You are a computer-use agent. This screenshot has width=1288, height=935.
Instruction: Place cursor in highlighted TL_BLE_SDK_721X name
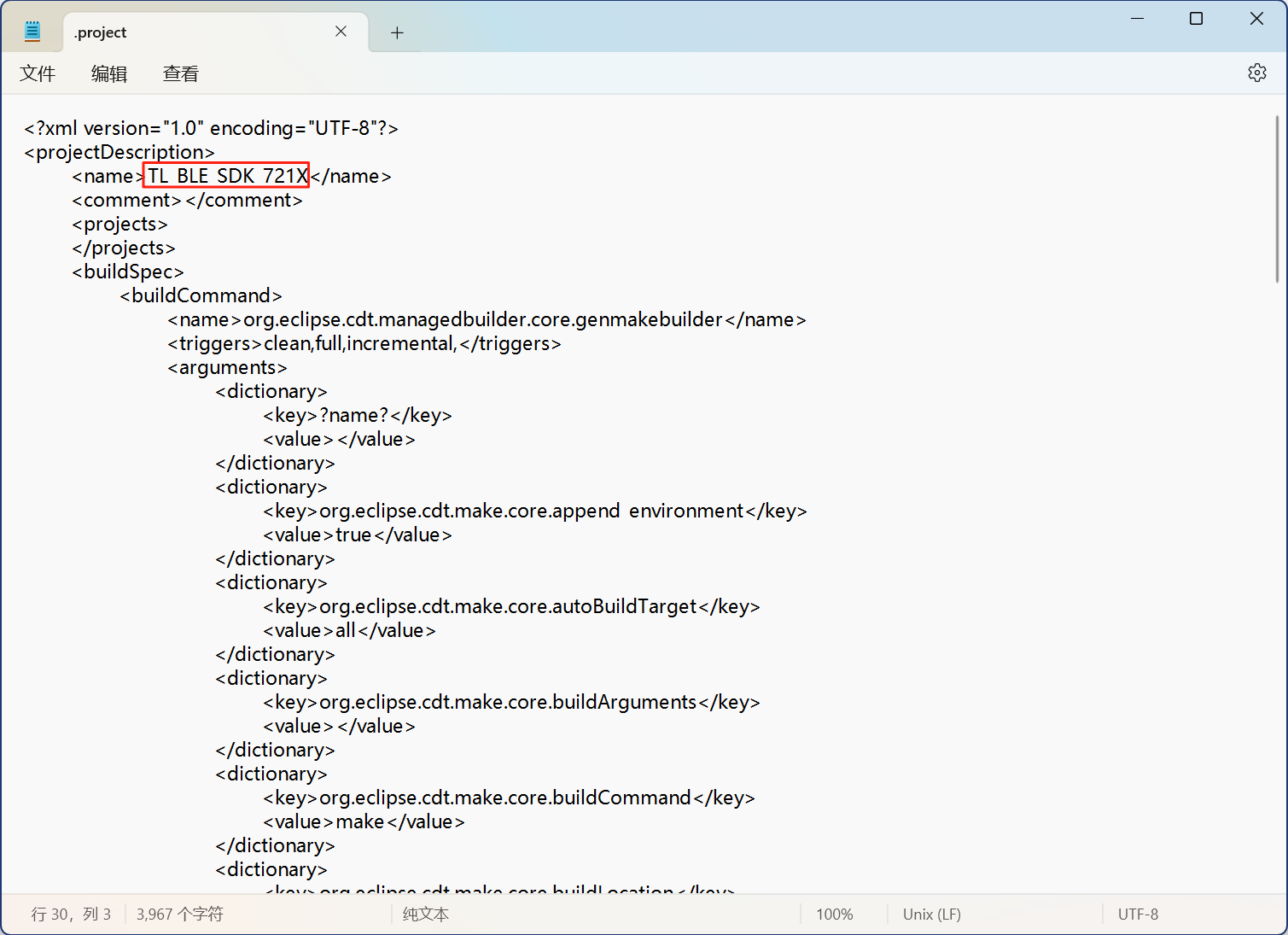click(226, 176)
